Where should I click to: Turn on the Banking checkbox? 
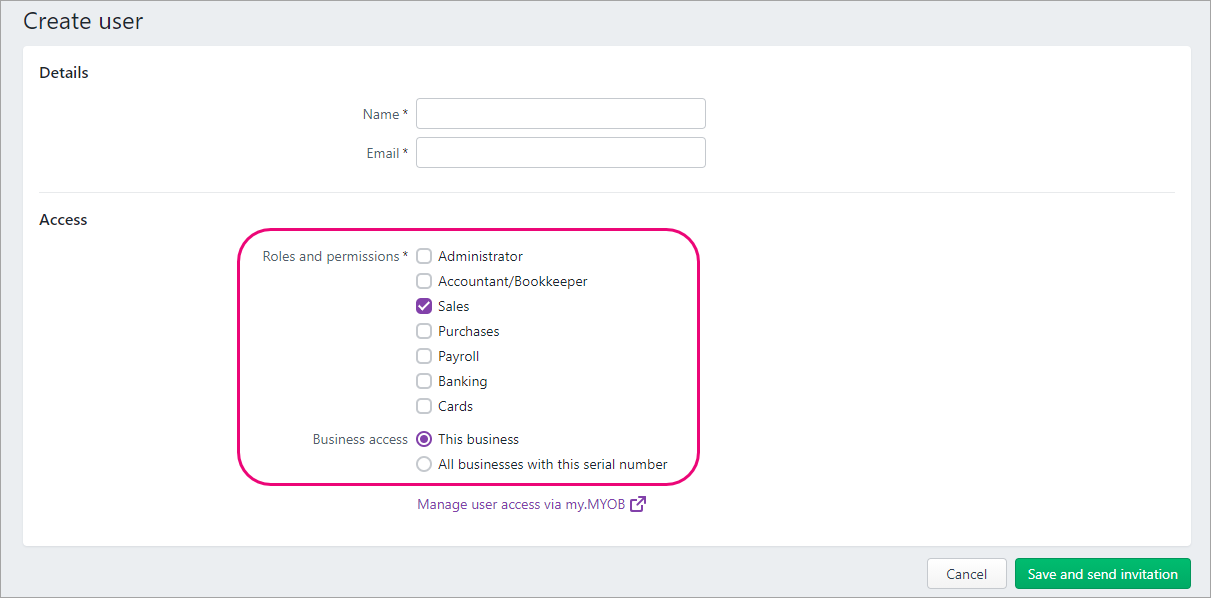[x=424, y=381]
